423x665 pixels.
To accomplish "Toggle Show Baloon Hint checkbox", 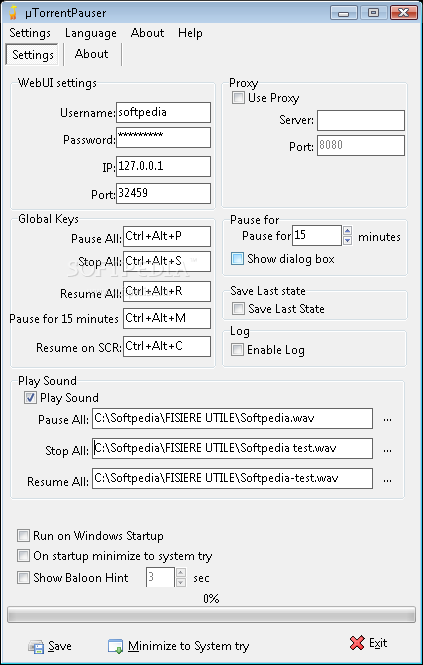I will coord(23,578).
